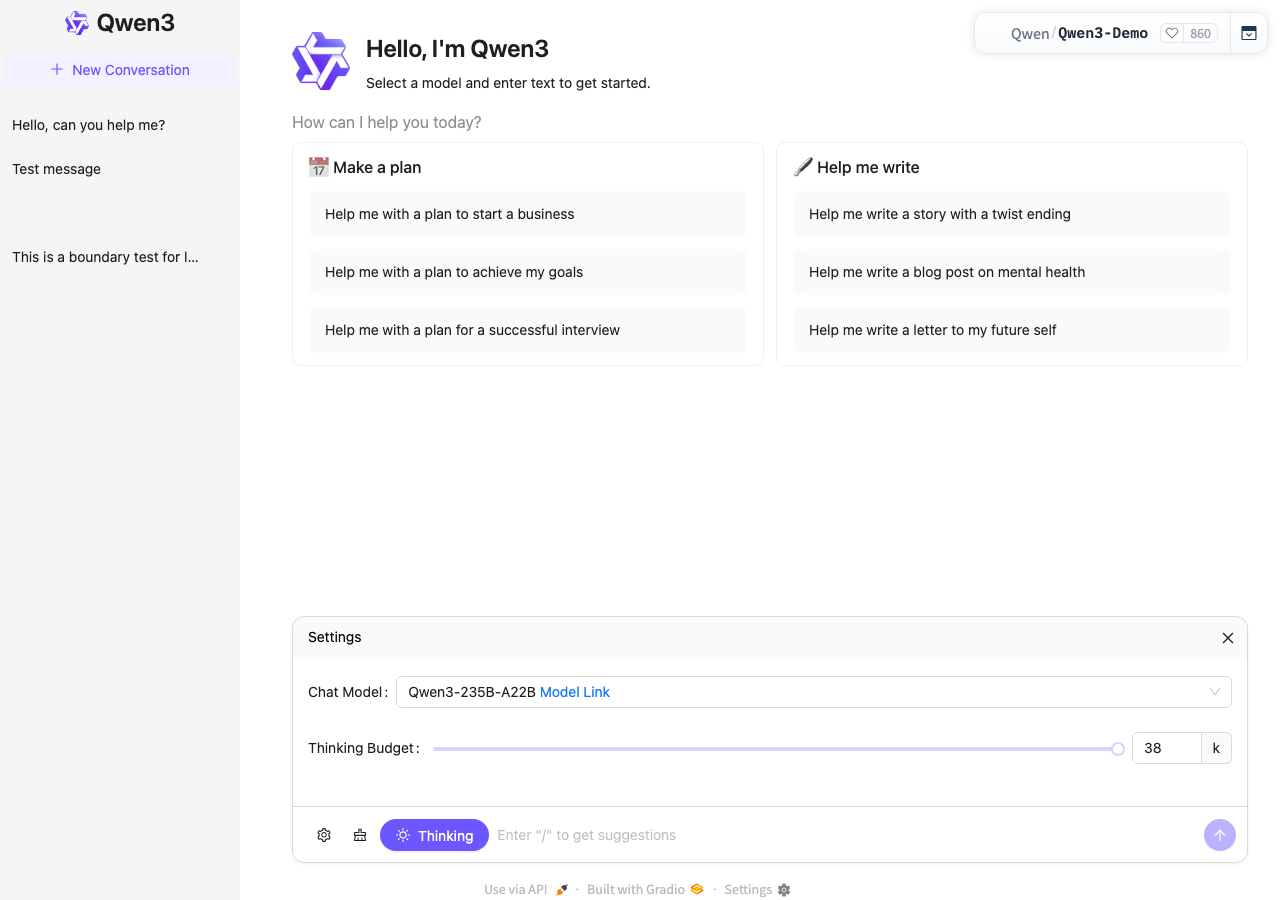Open the 'This is a boundary test' conversation
This screenshot has width=1280, height=900.
click(120, 257)
